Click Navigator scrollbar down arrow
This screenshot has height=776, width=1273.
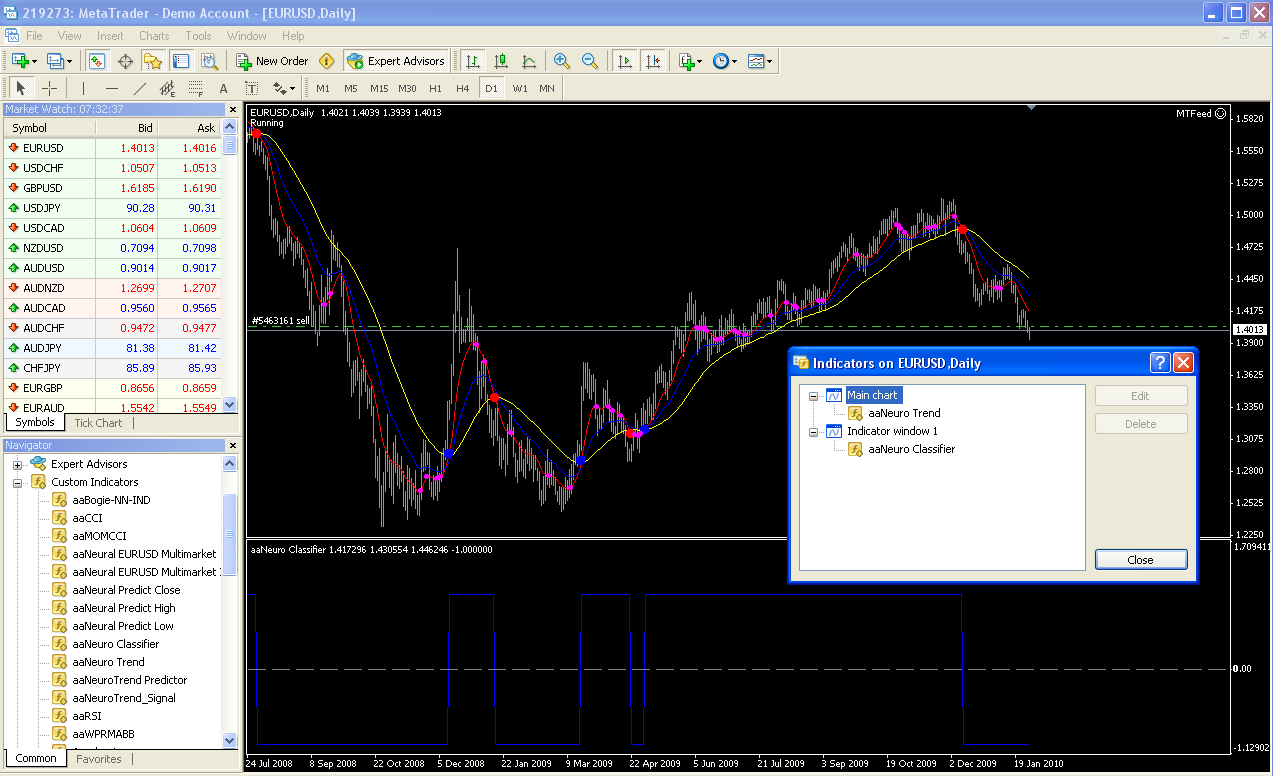click(x=230, y=741)
